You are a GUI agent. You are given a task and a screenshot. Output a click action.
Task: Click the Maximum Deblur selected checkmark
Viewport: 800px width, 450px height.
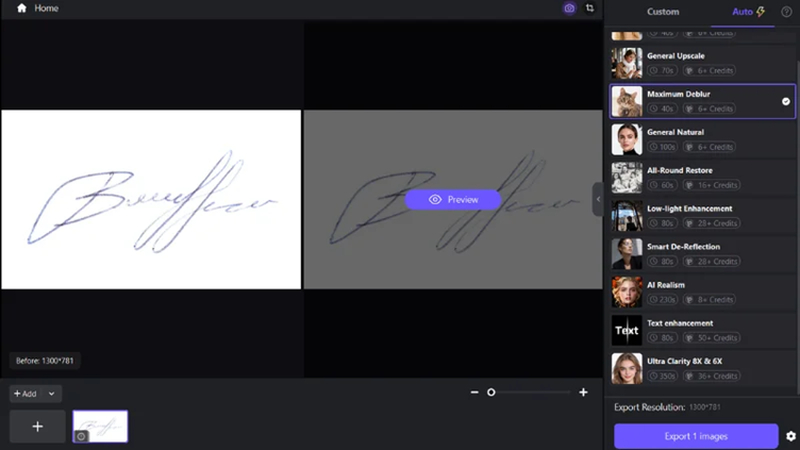click(786, 102)
